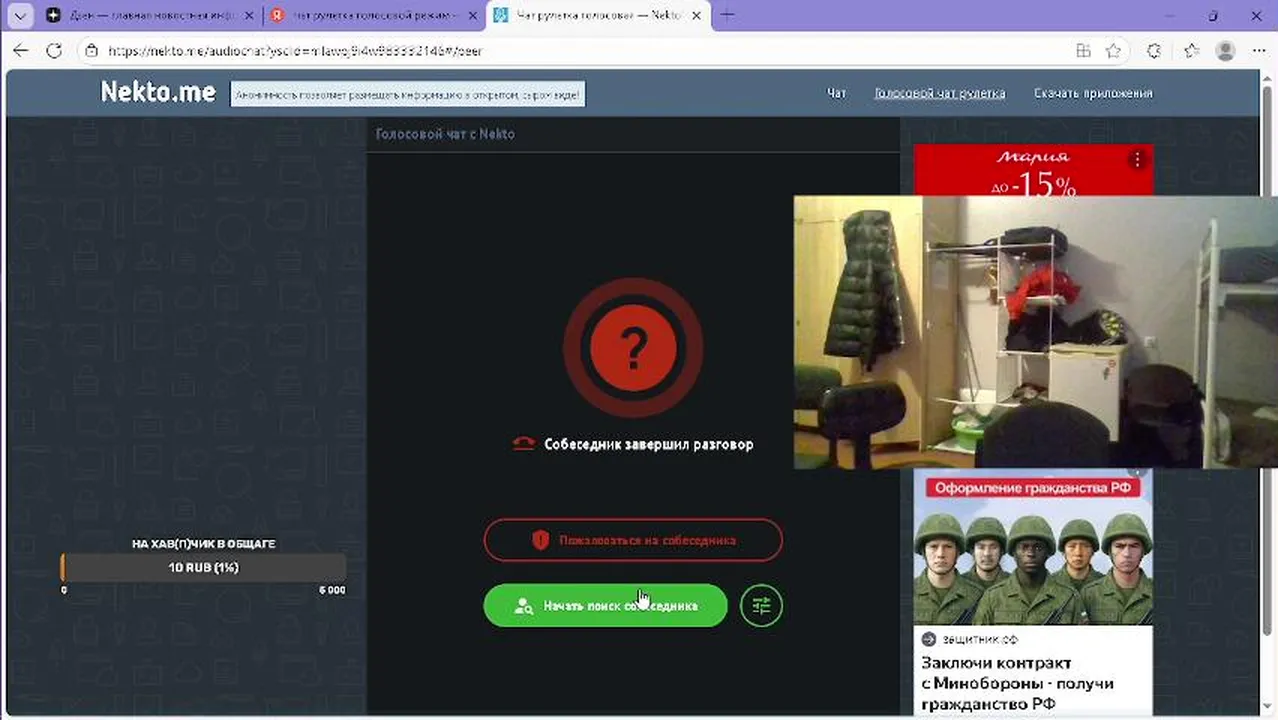
Task: Expand the tab list chevron
Action: pyautogui.click(x=20, y=15)
